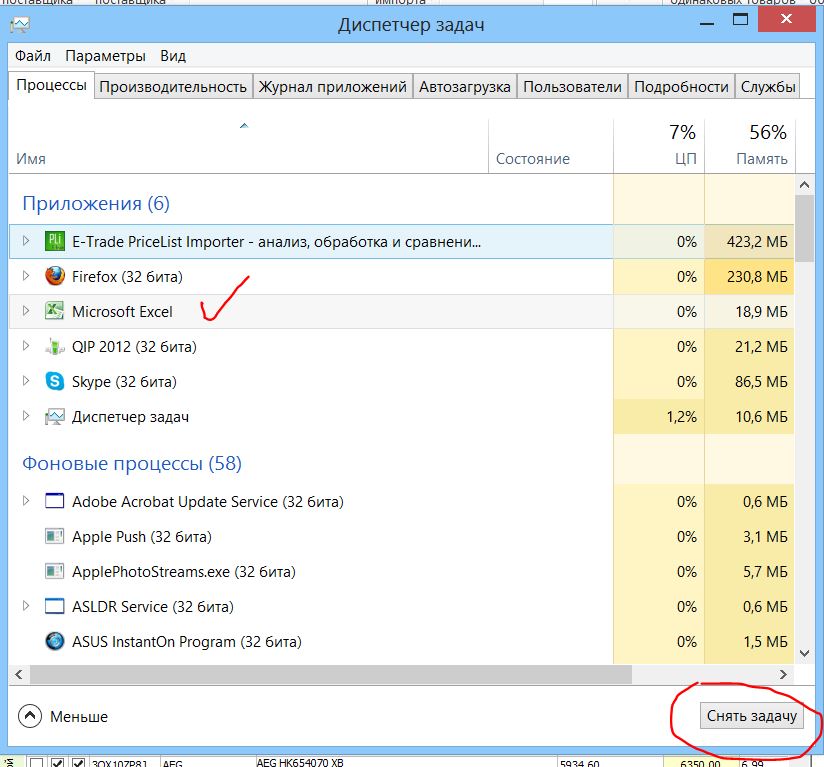This screenshot has height=767, width=824.
Task: Click the Снять задачу button
Action: pos(751,716)
